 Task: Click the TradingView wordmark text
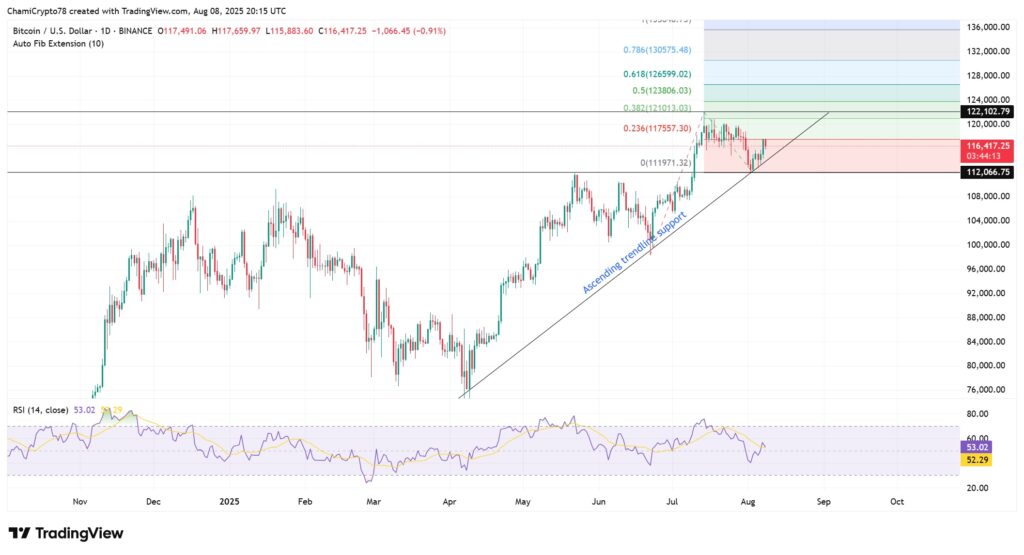click(x=79, y=533)
